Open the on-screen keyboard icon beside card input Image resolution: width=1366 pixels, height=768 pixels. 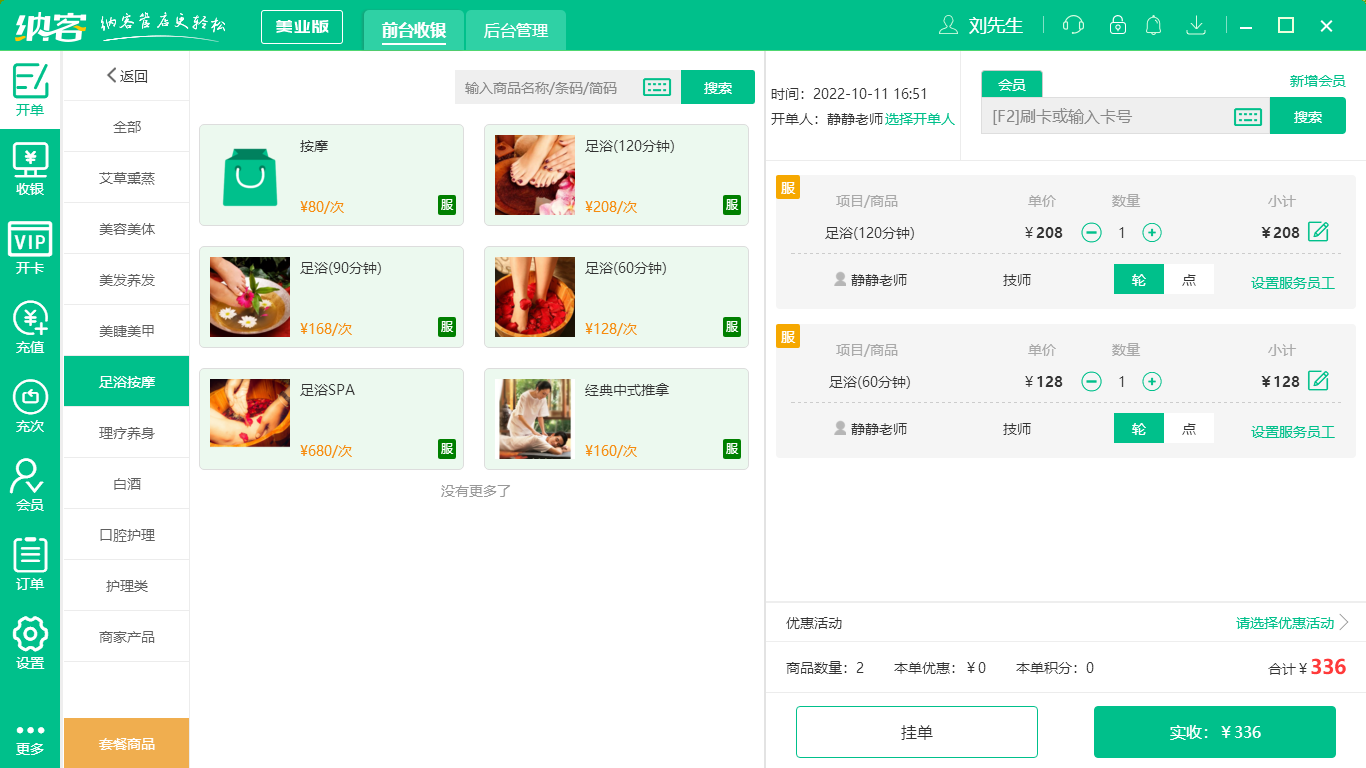(1247, 116)
